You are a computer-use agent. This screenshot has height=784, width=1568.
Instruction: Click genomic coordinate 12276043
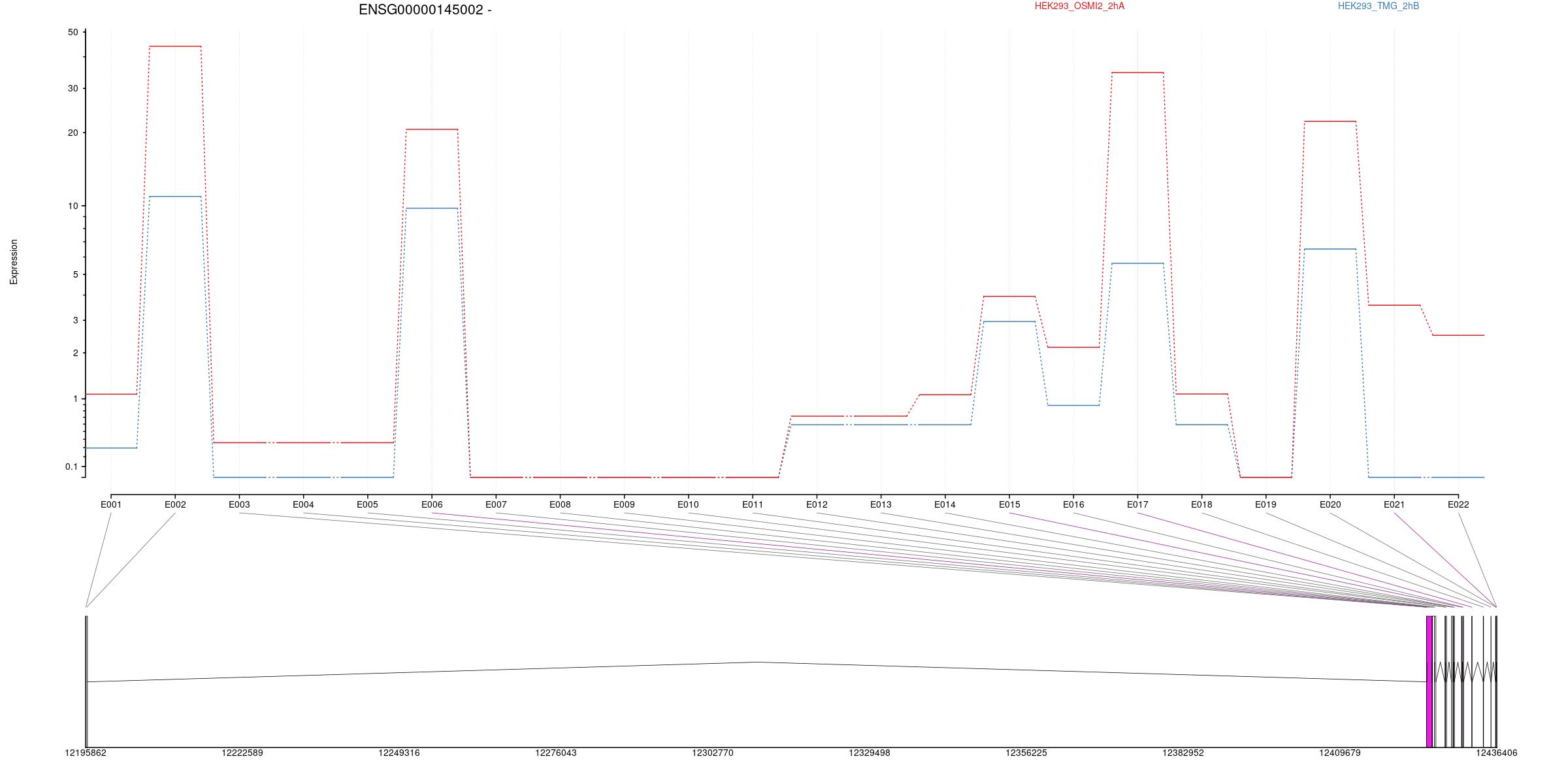click(556, 753)
